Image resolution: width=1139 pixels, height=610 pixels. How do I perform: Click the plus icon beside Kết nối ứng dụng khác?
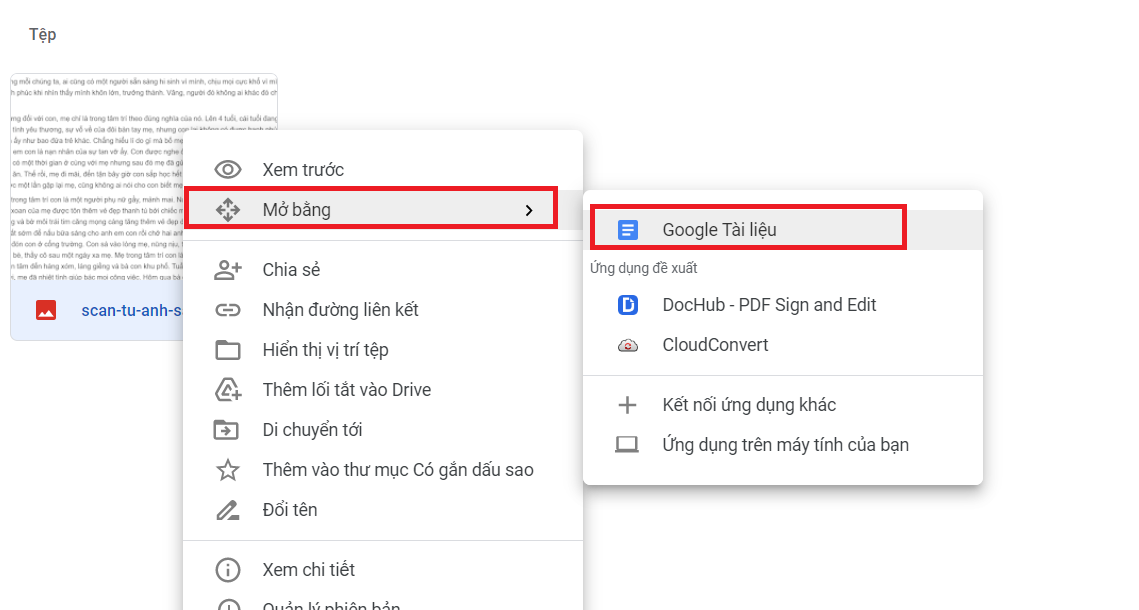coord(628,405)
